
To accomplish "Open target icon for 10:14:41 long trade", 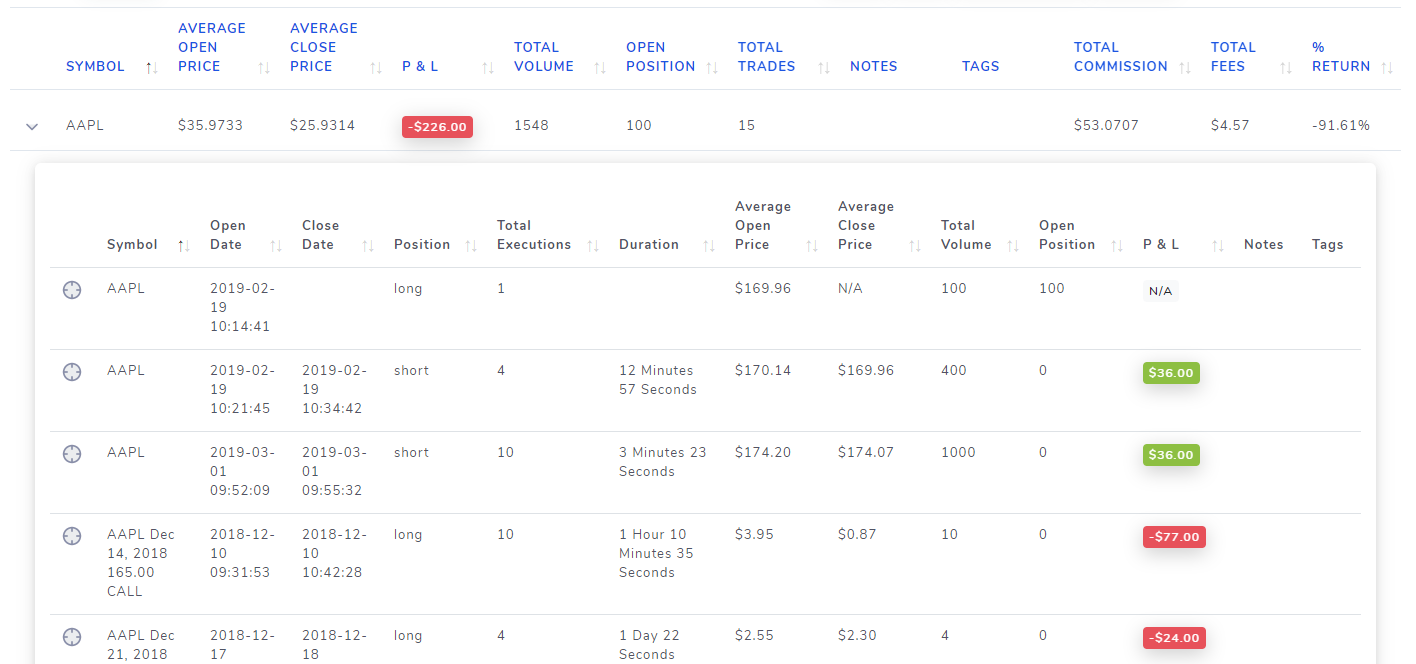I will click(x=72, y=290).
